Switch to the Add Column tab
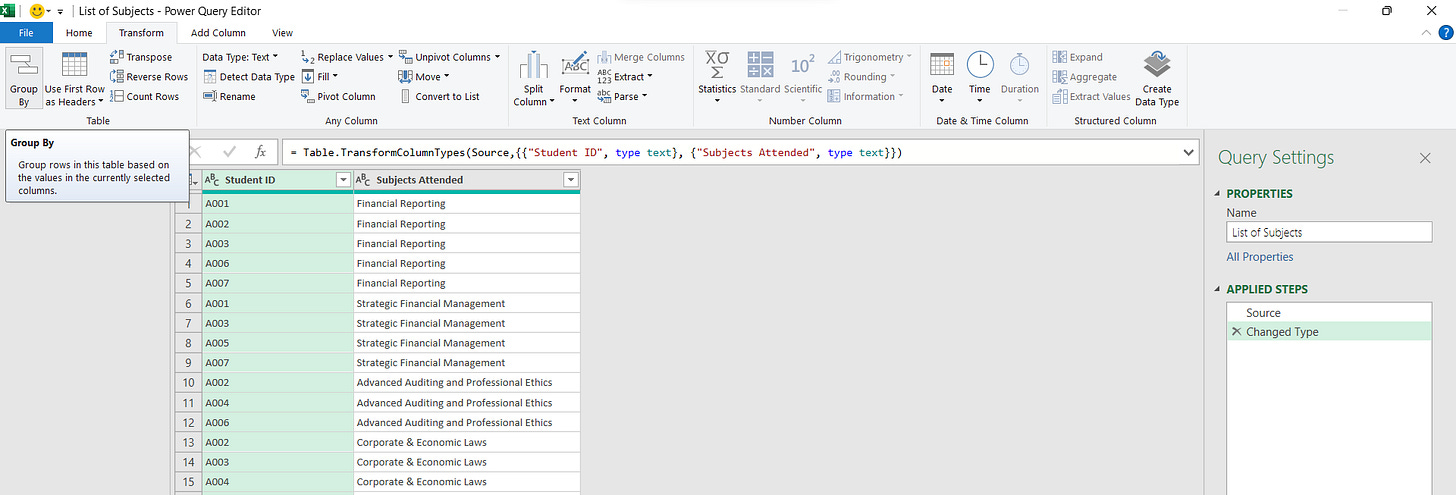 click(x=218, y=33)
